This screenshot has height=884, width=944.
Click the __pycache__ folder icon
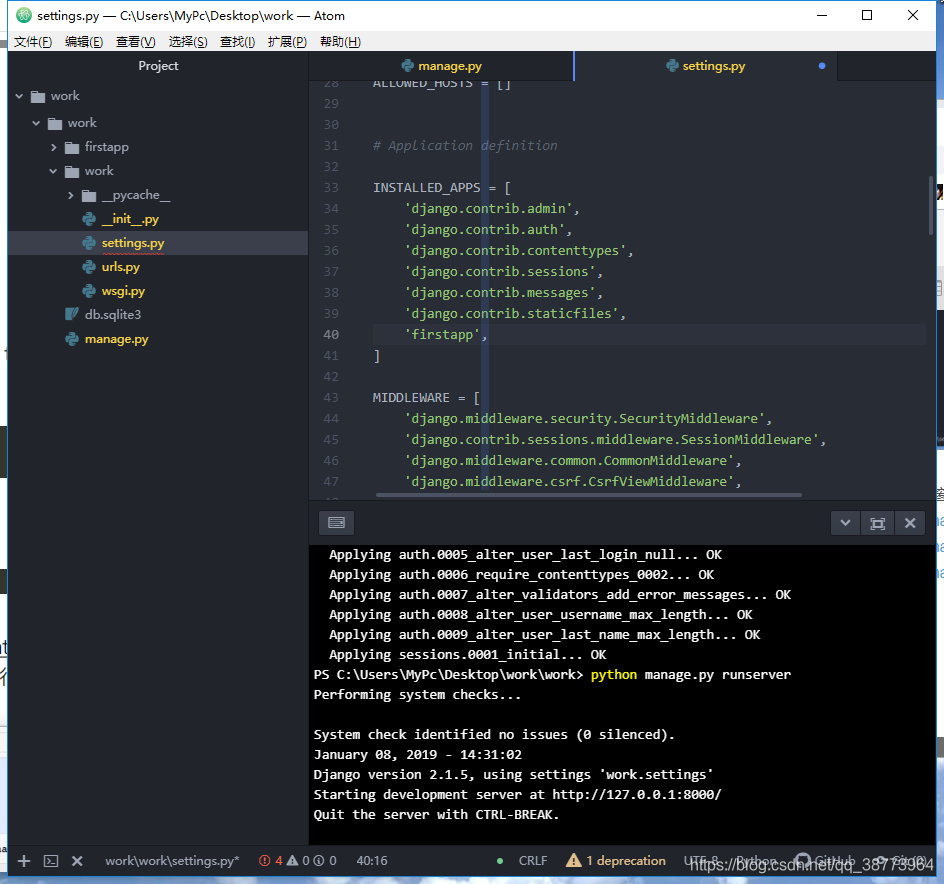(89, 195)
